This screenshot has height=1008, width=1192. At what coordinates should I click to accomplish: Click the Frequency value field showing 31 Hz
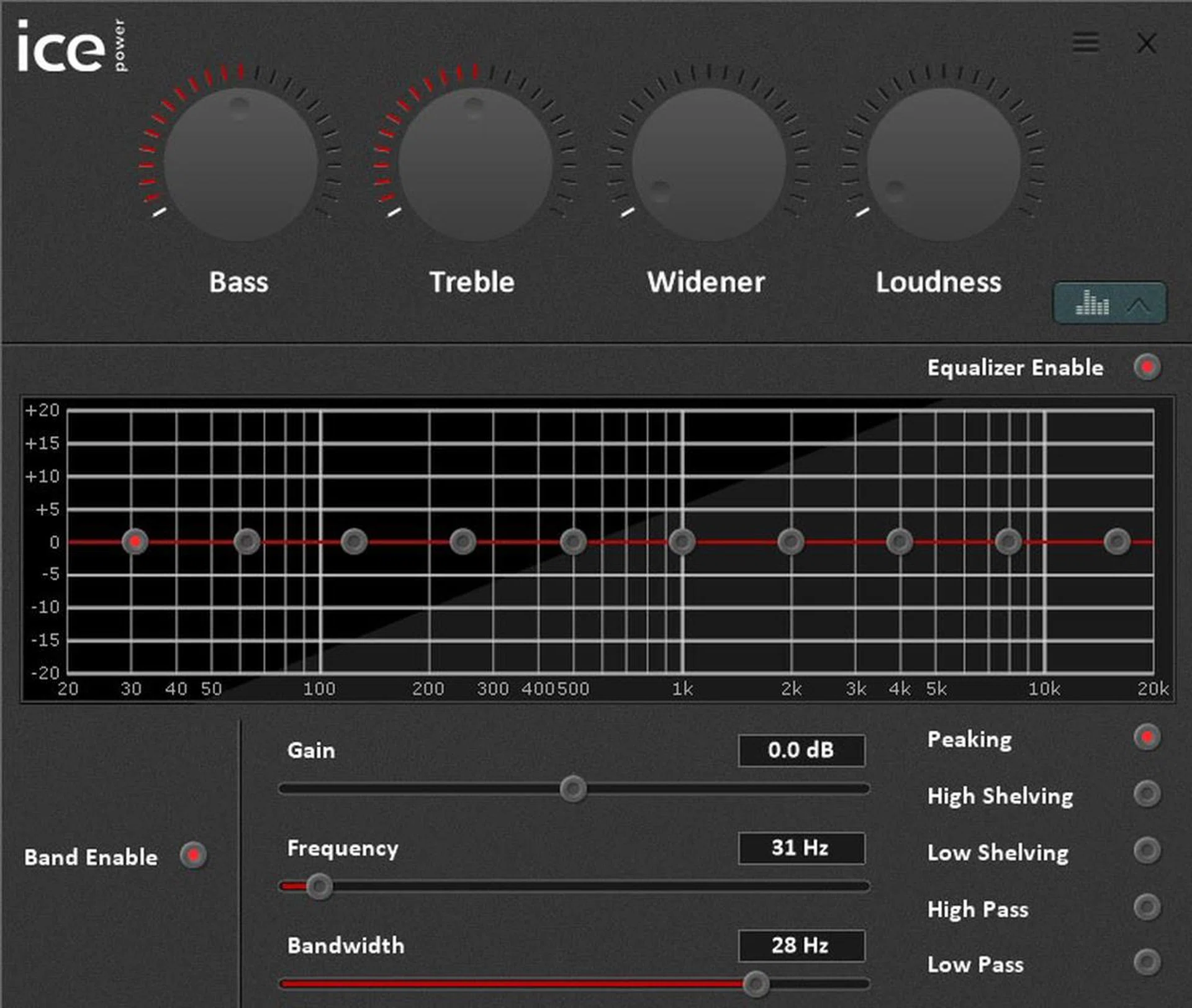pos(801,848)
